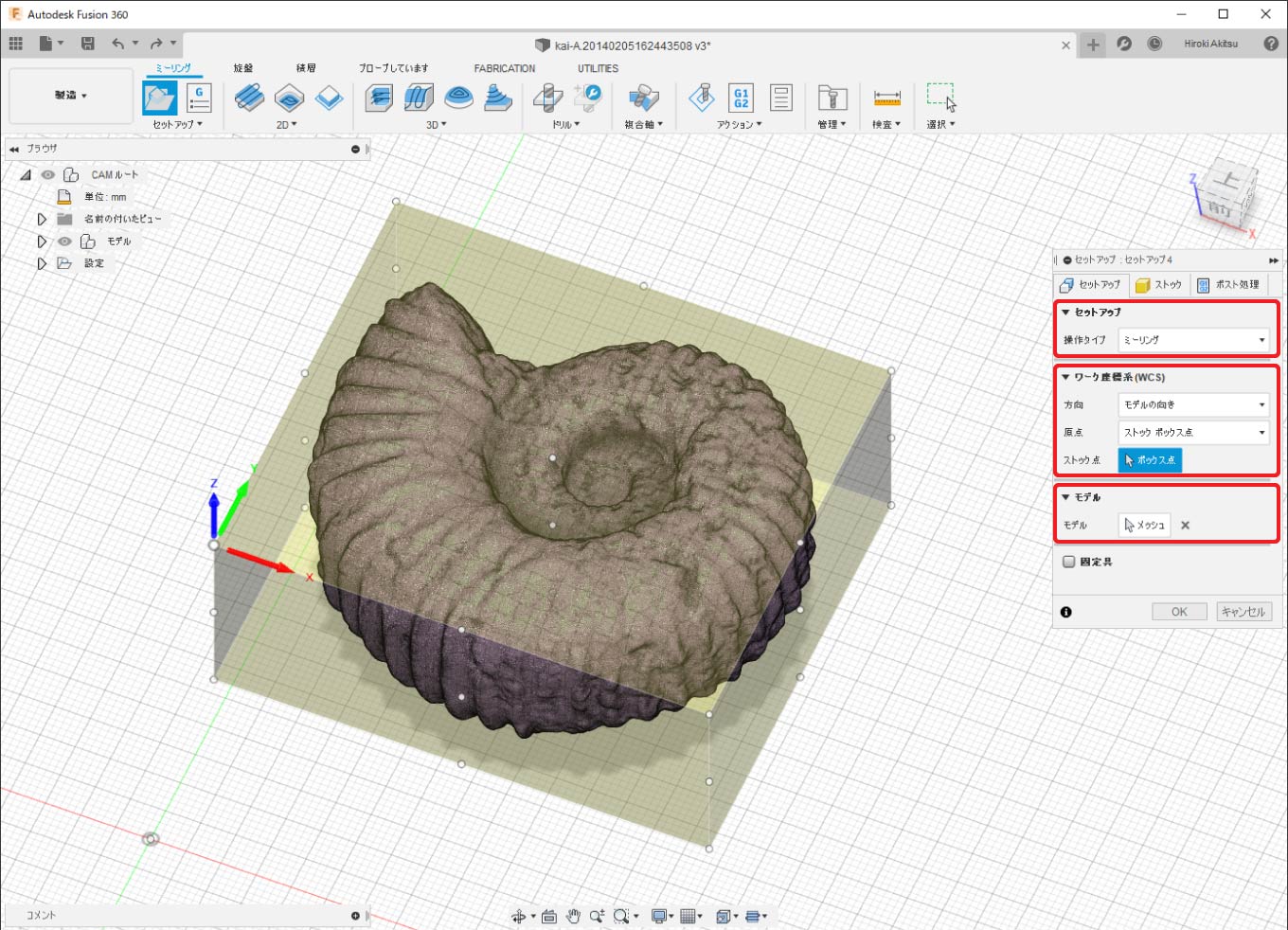Clear the メッシュ model selection with X
1288x930 pixels.
click(x=1185, y=526)
